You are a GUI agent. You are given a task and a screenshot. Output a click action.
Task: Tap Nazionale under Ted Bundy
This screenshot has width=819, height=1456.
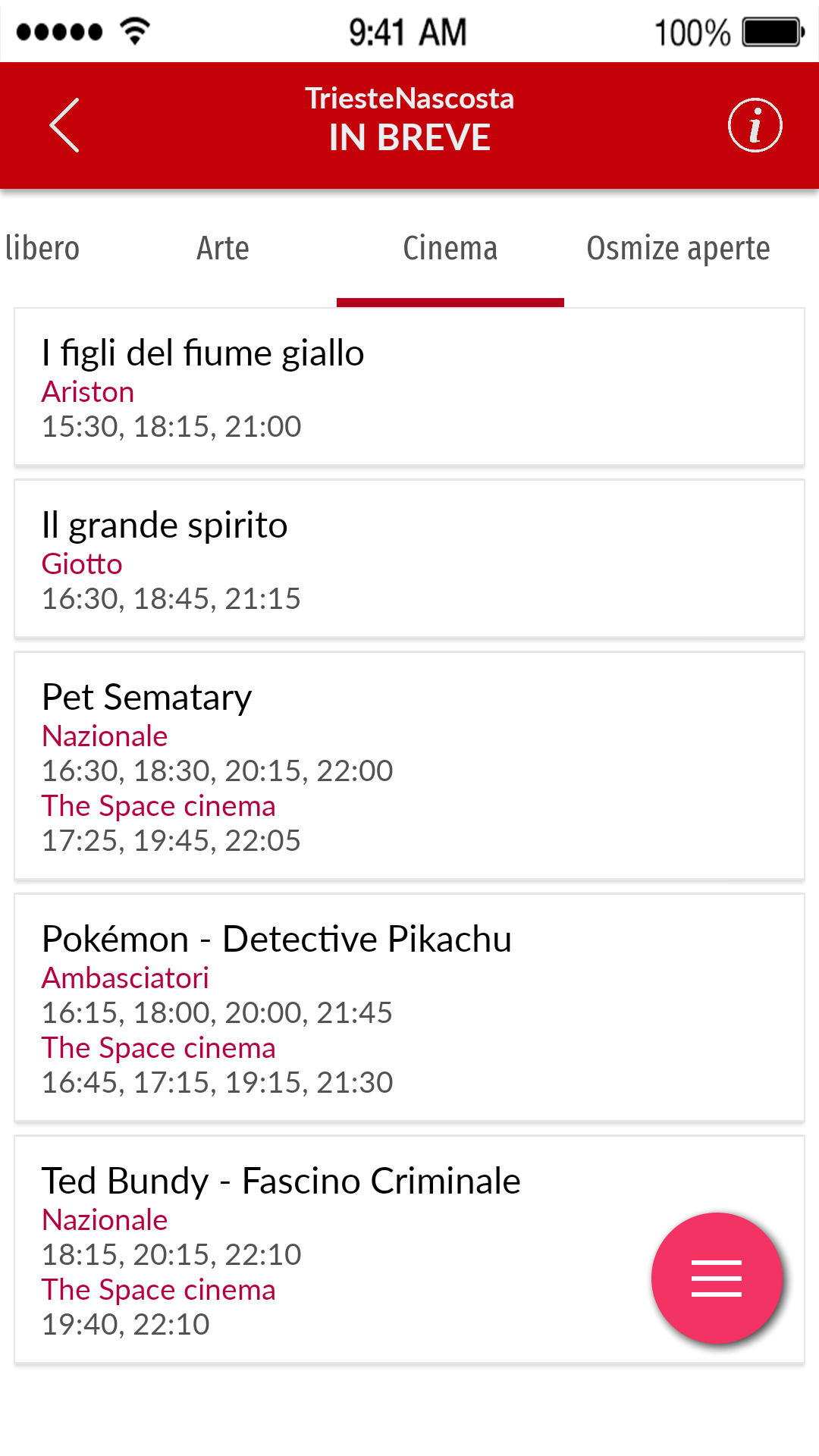pos(105,1220)
